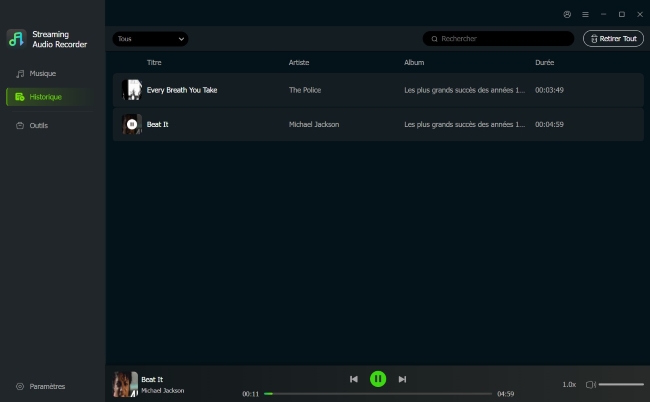Maximize the application window
650x402 pixels.
pos(622,15)
